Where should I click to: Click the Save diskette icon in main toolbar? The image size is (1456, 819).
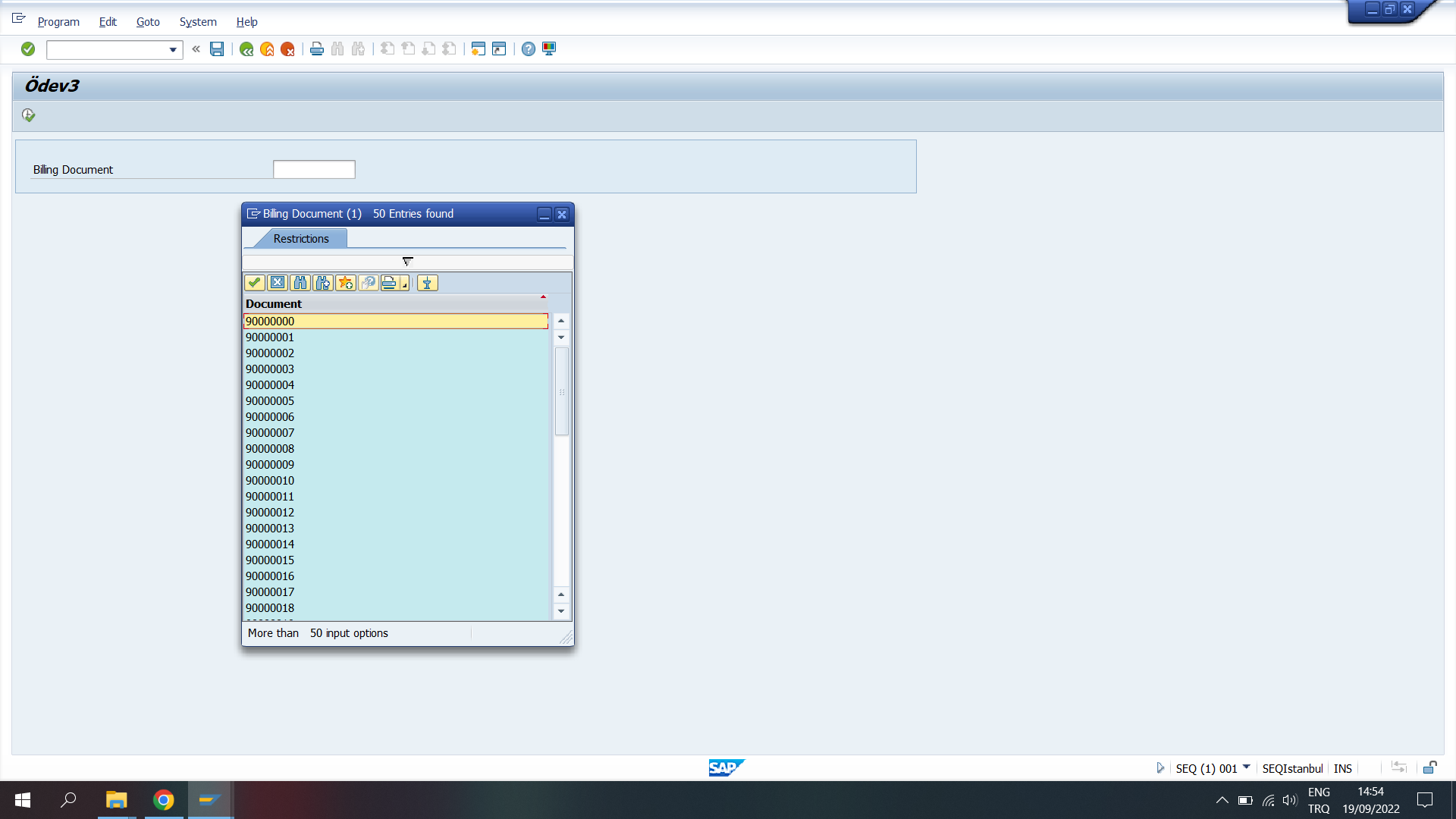click(x=217, y=49)
